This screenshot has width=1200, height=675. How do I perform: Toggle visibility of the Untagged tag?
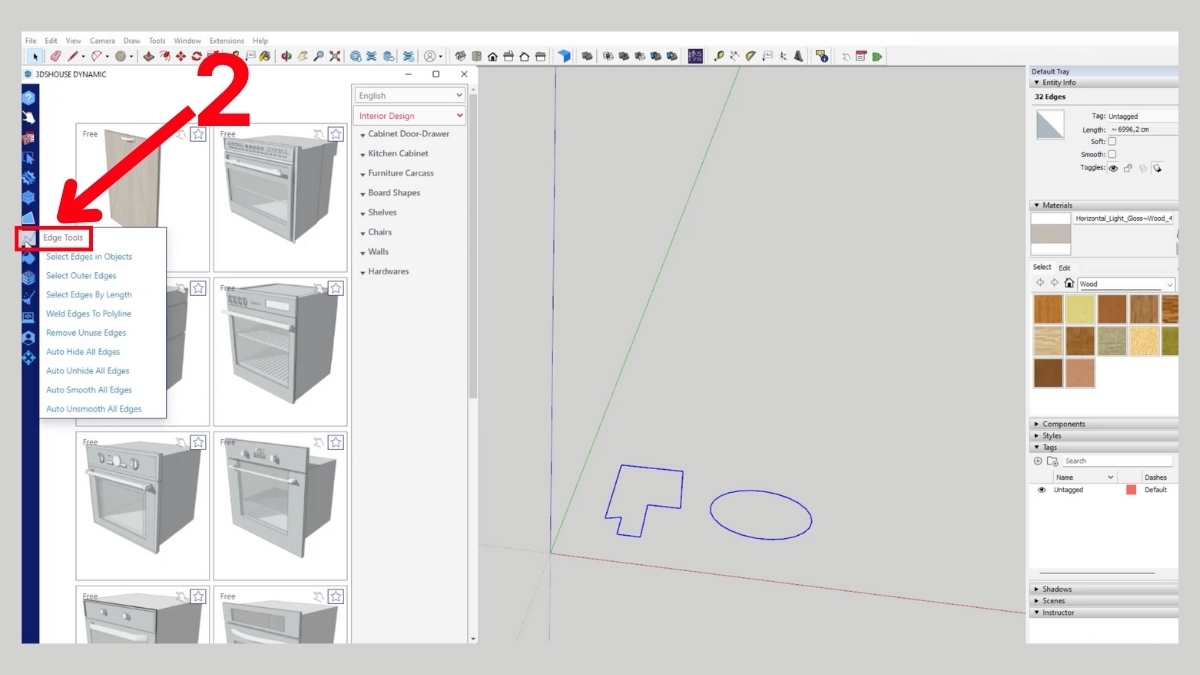coord(1041,490)
